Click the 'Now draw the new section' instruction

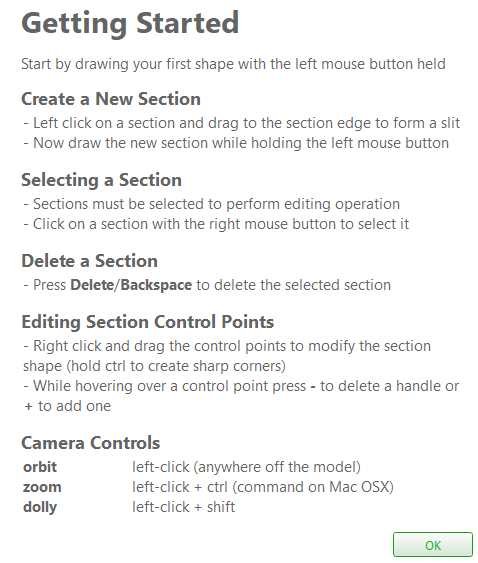tap(236, 143)
